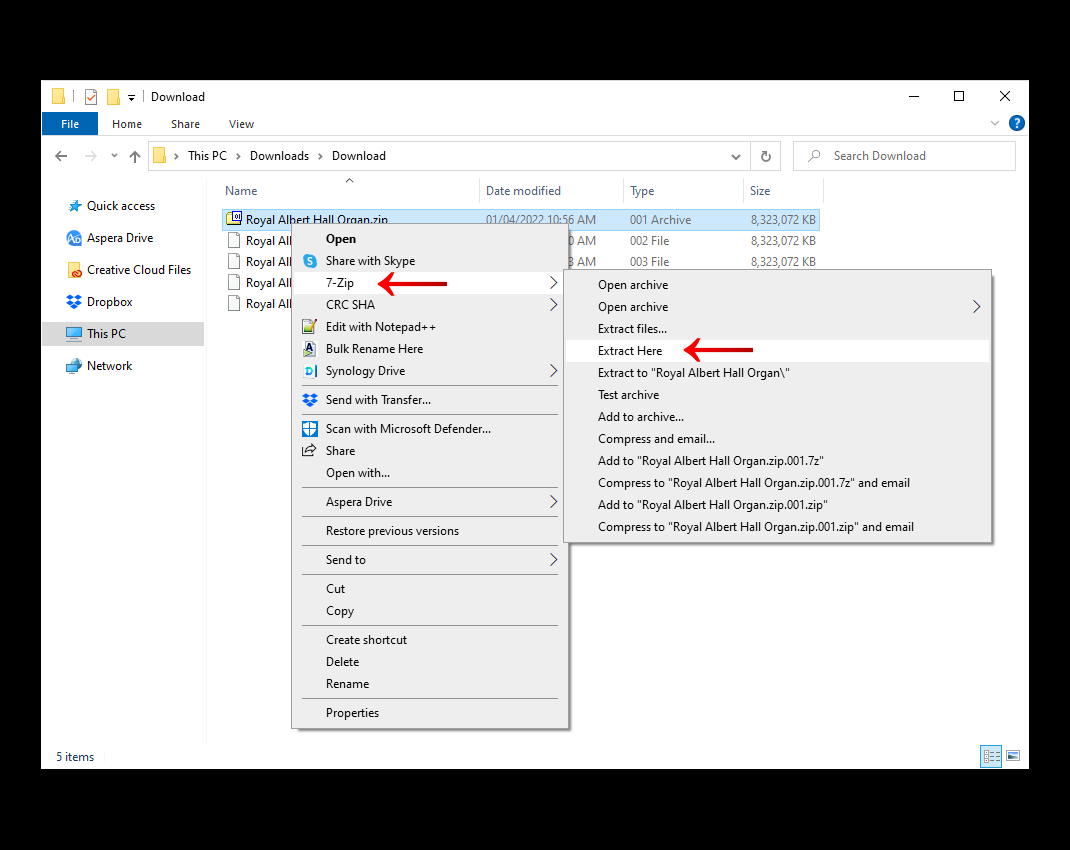Select Extract to "Royal Albert Hall Organ\"
1070x850 pixels.
777,373
